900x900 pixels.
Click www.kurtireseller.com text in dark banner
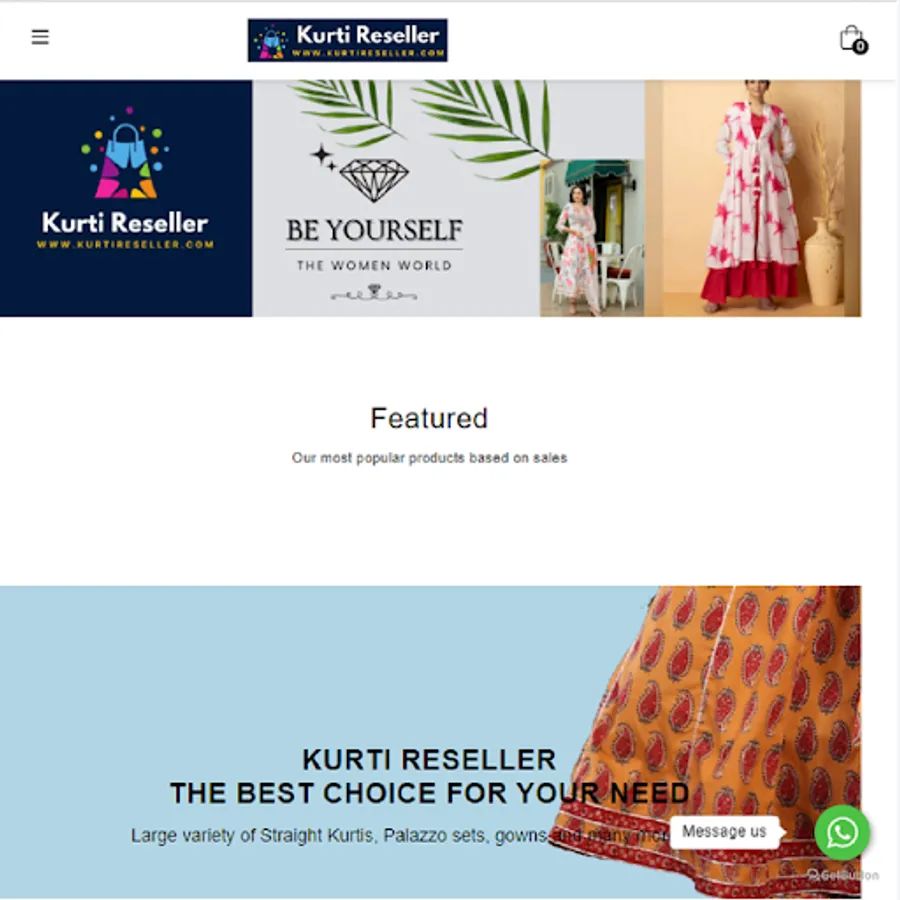(x=125, y=245)
